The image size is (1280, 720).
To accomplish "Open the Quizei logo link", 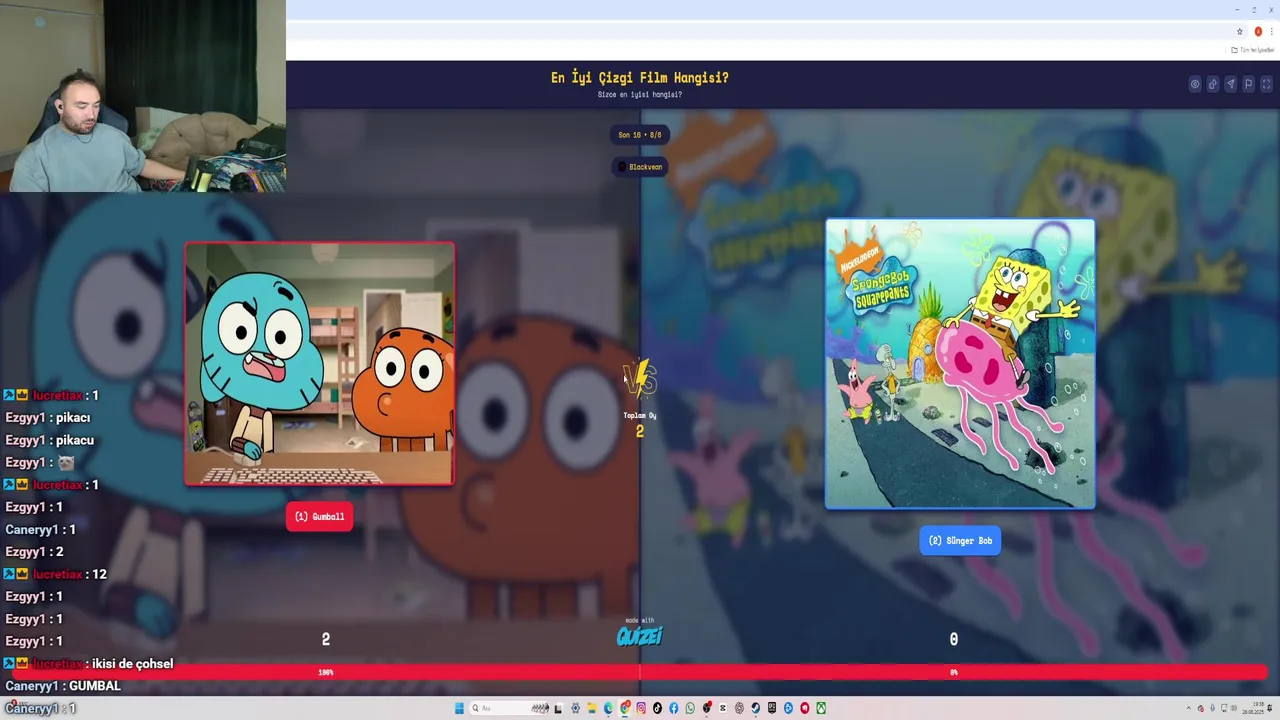I will [x=640, y=634].
